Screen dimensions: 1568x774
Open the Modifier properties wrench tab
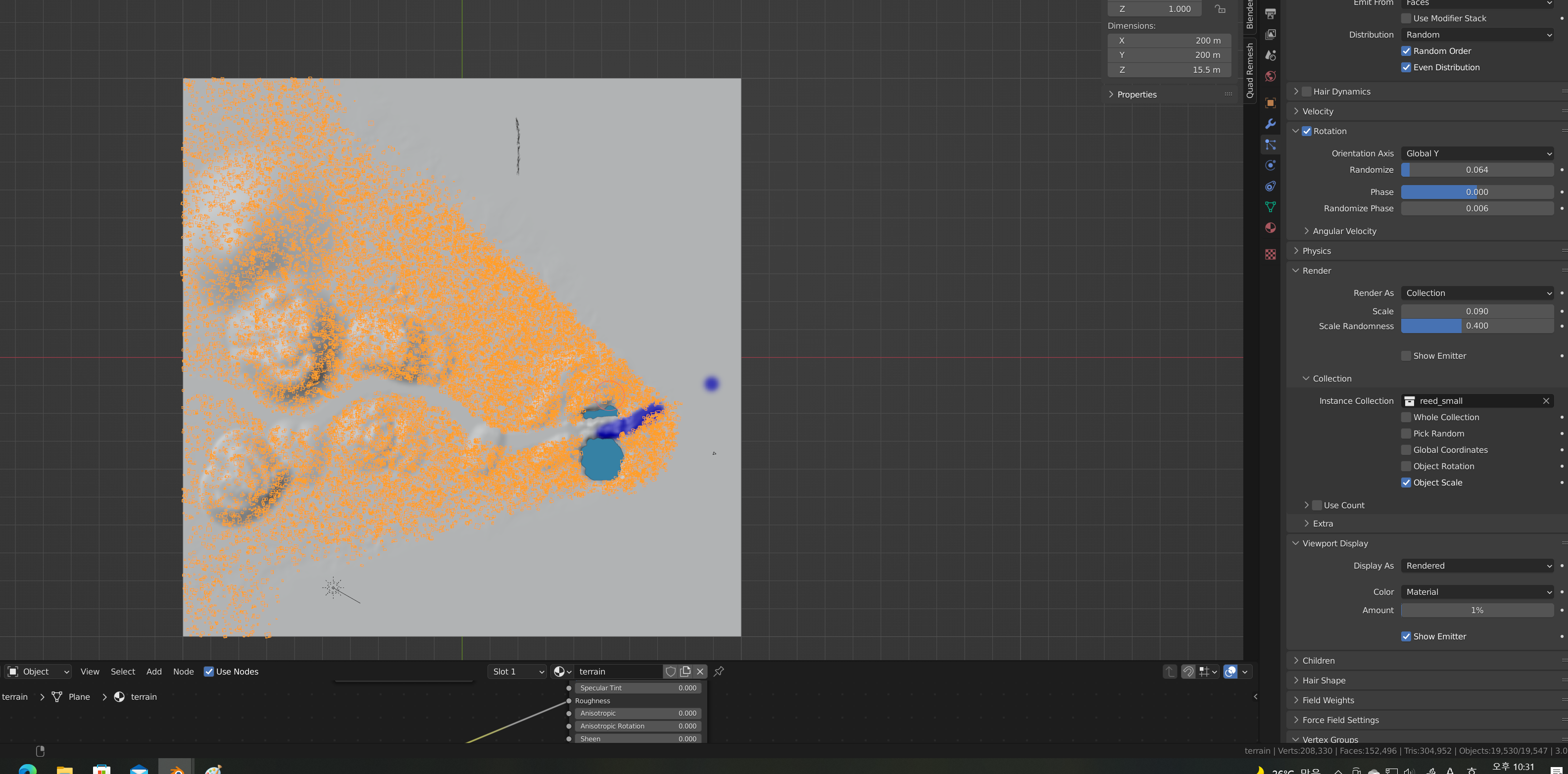pyautogui.click(x=1271, y=124)
